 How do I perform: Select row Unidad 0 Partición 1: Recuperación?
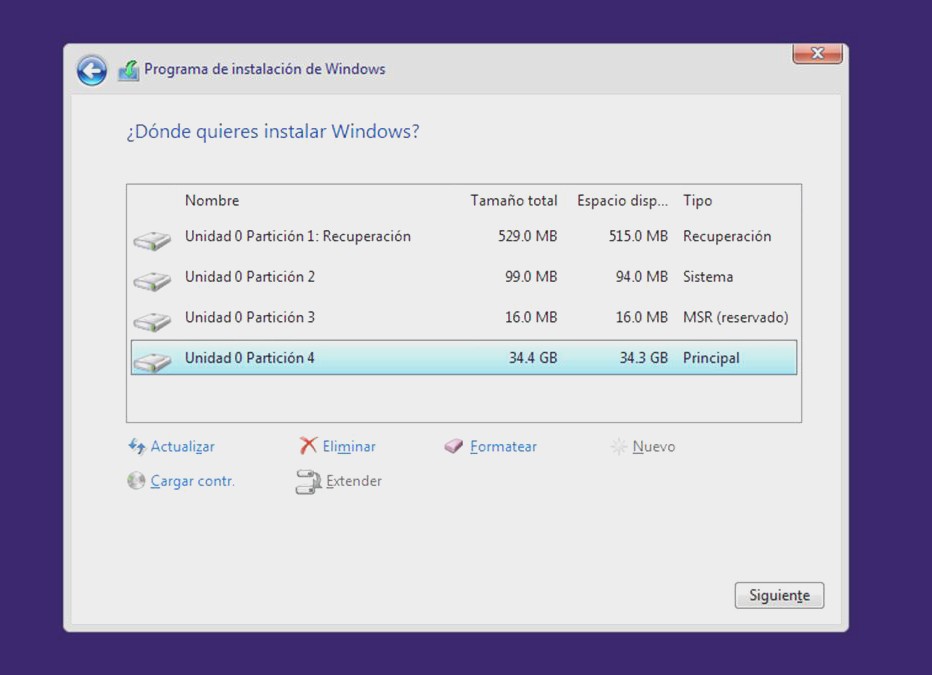click(464, 236)
